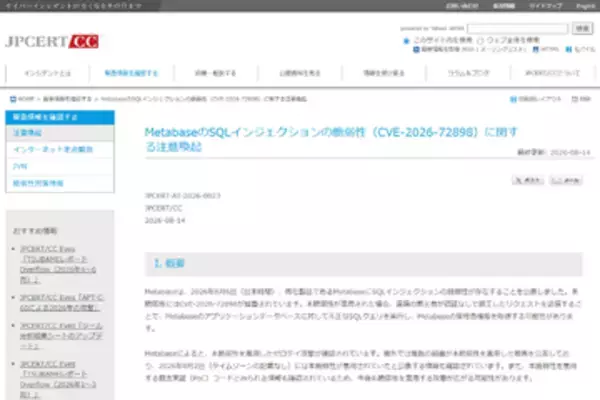Open the About JPCERT/CC navigation tab

[x=553, y=73]
